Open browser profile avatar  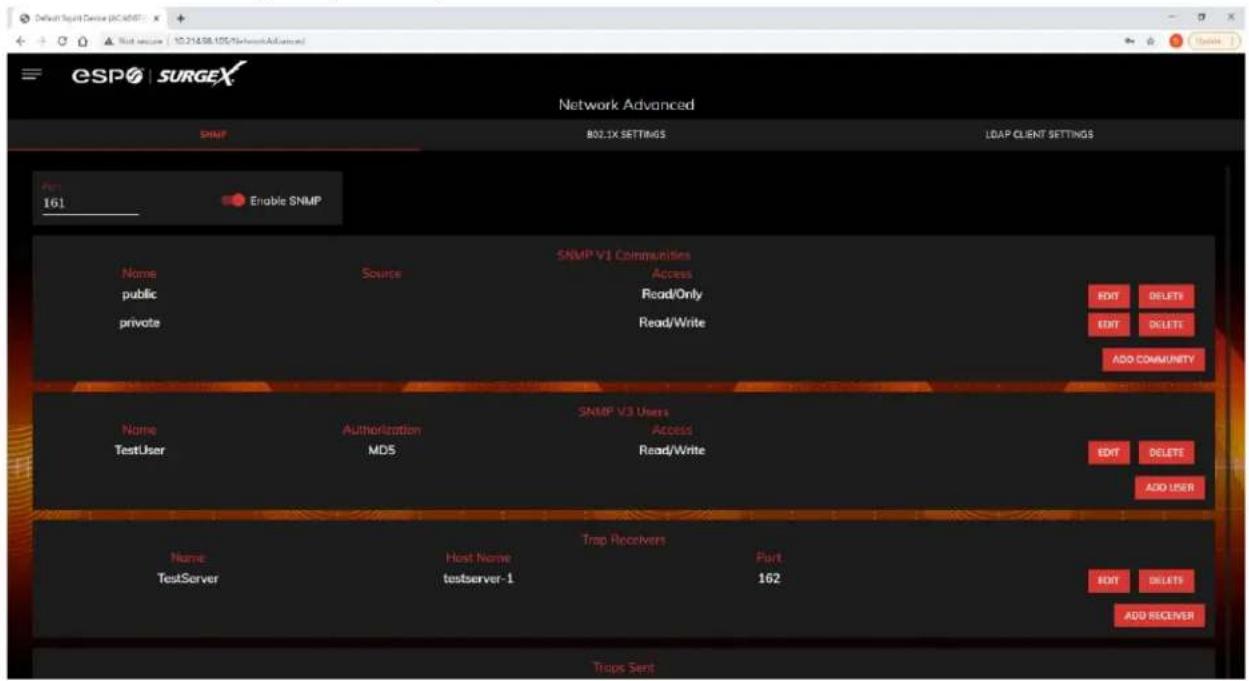pos(1176,39)
